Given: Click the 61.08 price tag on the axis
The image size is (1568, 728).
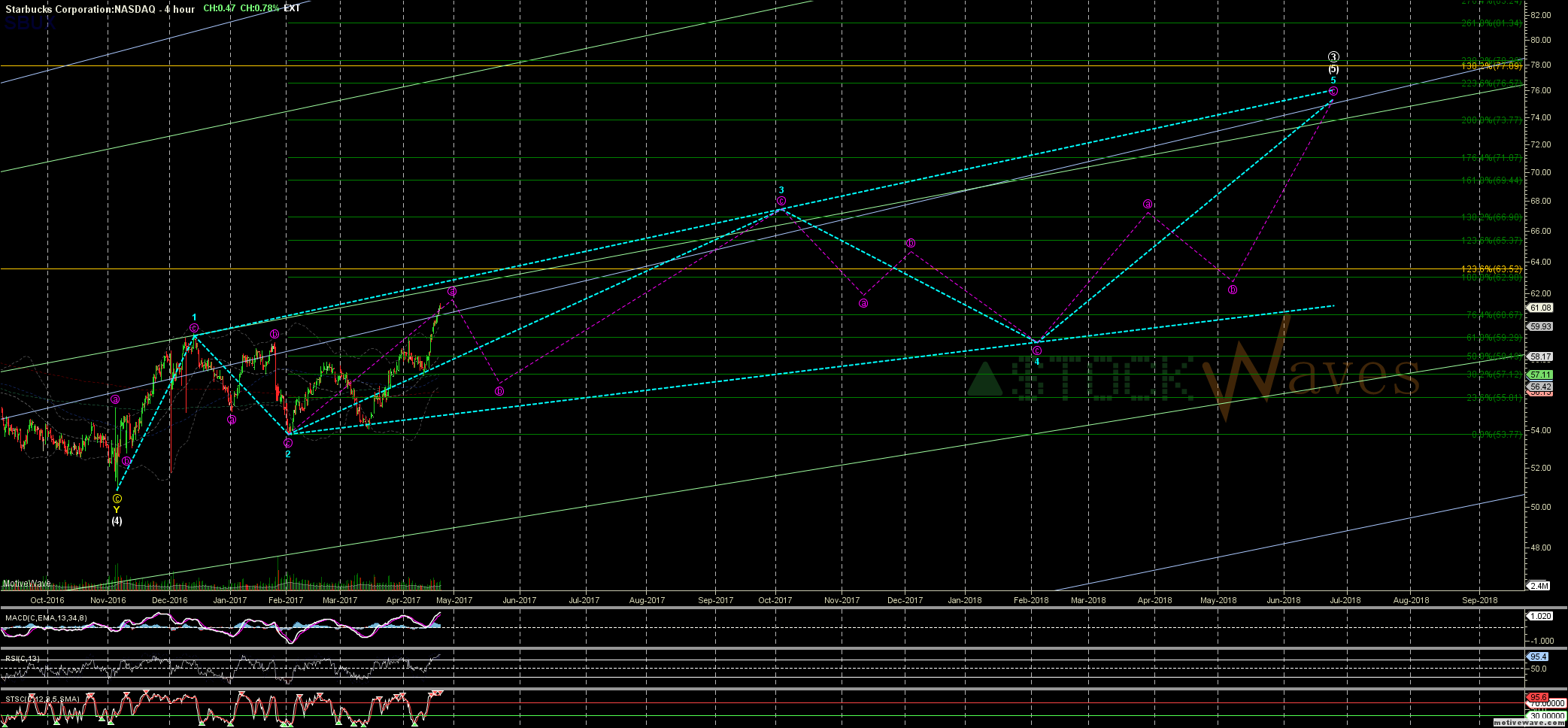Looking at the screenshot, I should pos(1541,308).
